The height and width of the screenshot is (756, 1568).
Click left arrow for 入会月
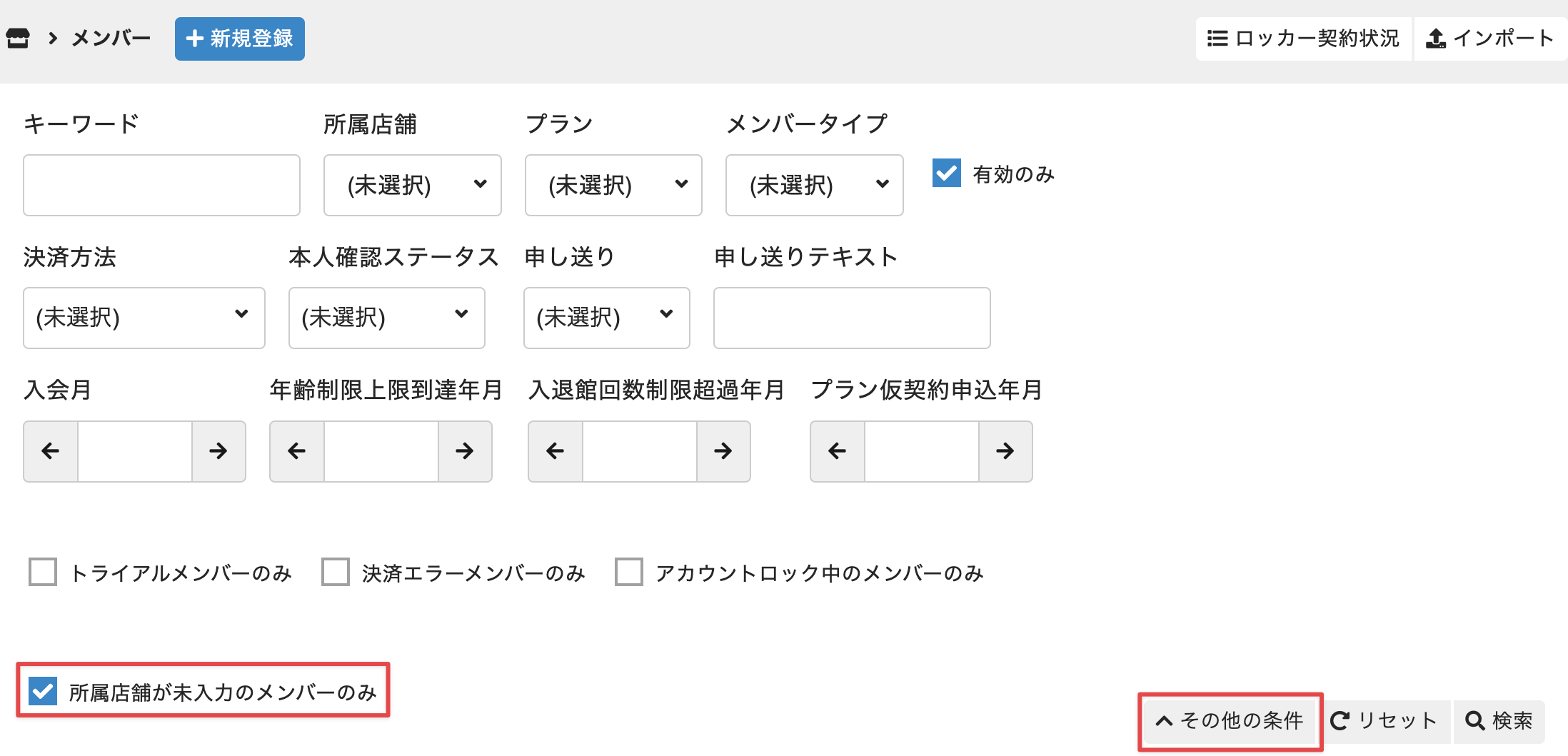pos(51,451)
